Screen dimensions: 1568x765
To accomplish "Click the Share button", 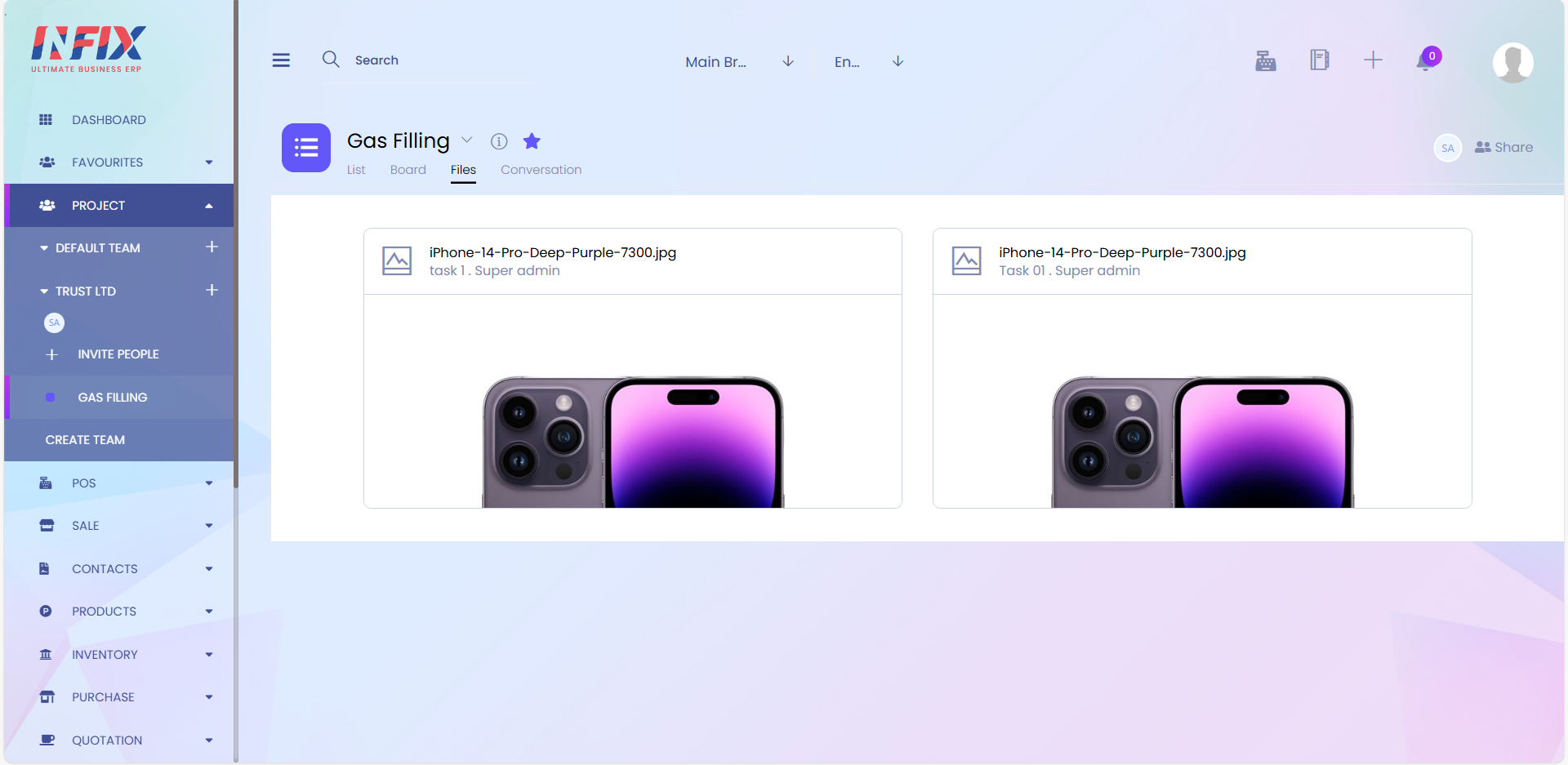I will tap(1503, 148).
